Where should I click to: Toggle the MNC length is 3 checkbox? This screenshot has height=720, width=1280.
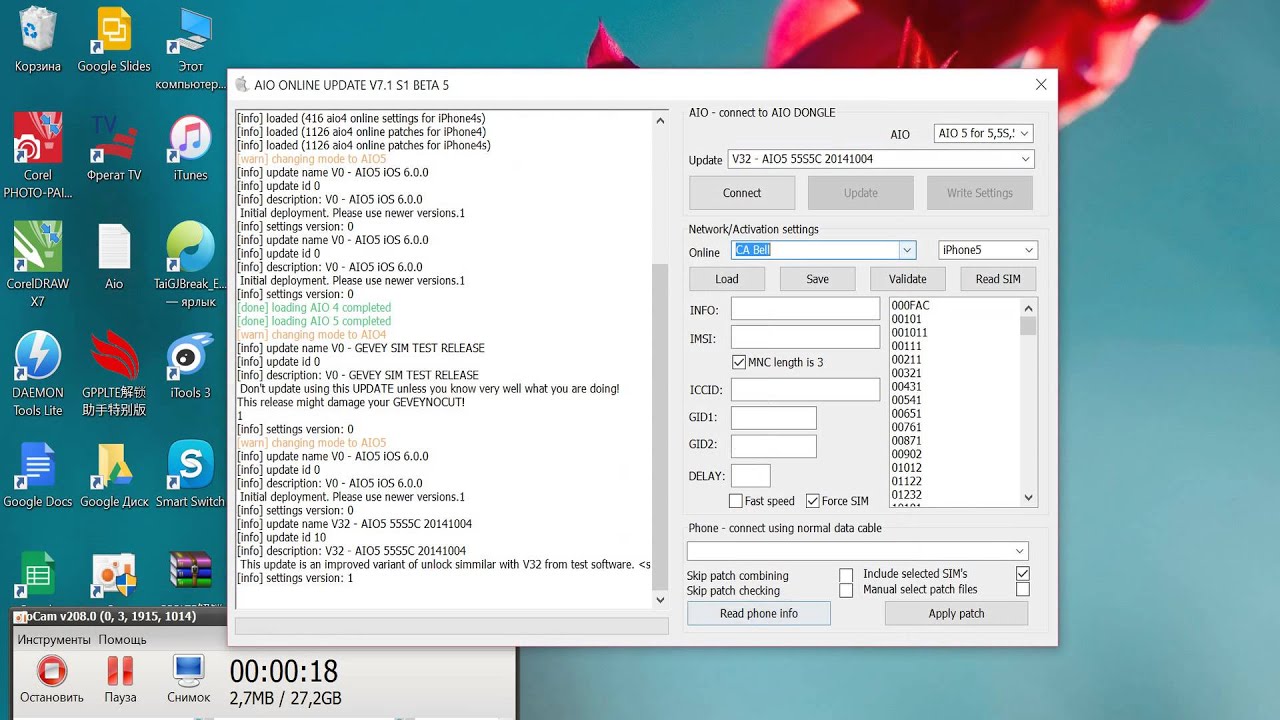[739, 362]
